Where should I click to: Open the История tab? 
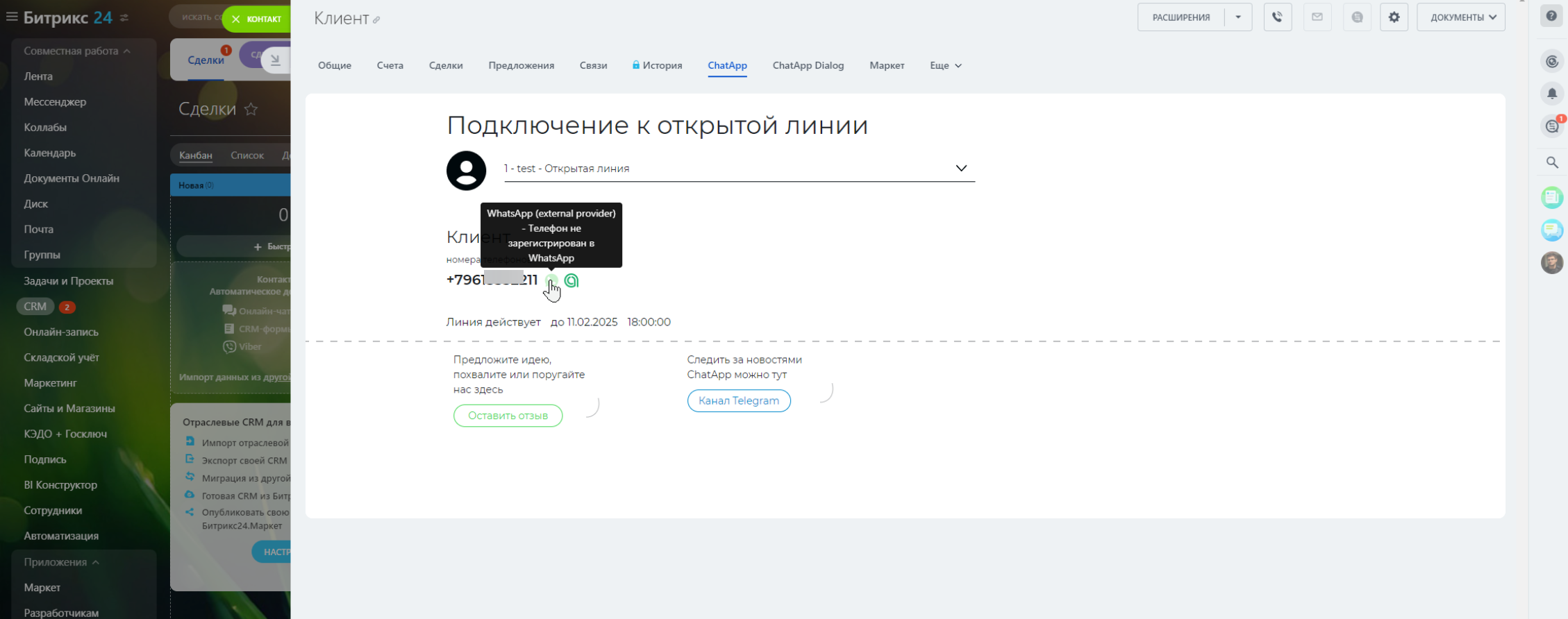(657, 65)
